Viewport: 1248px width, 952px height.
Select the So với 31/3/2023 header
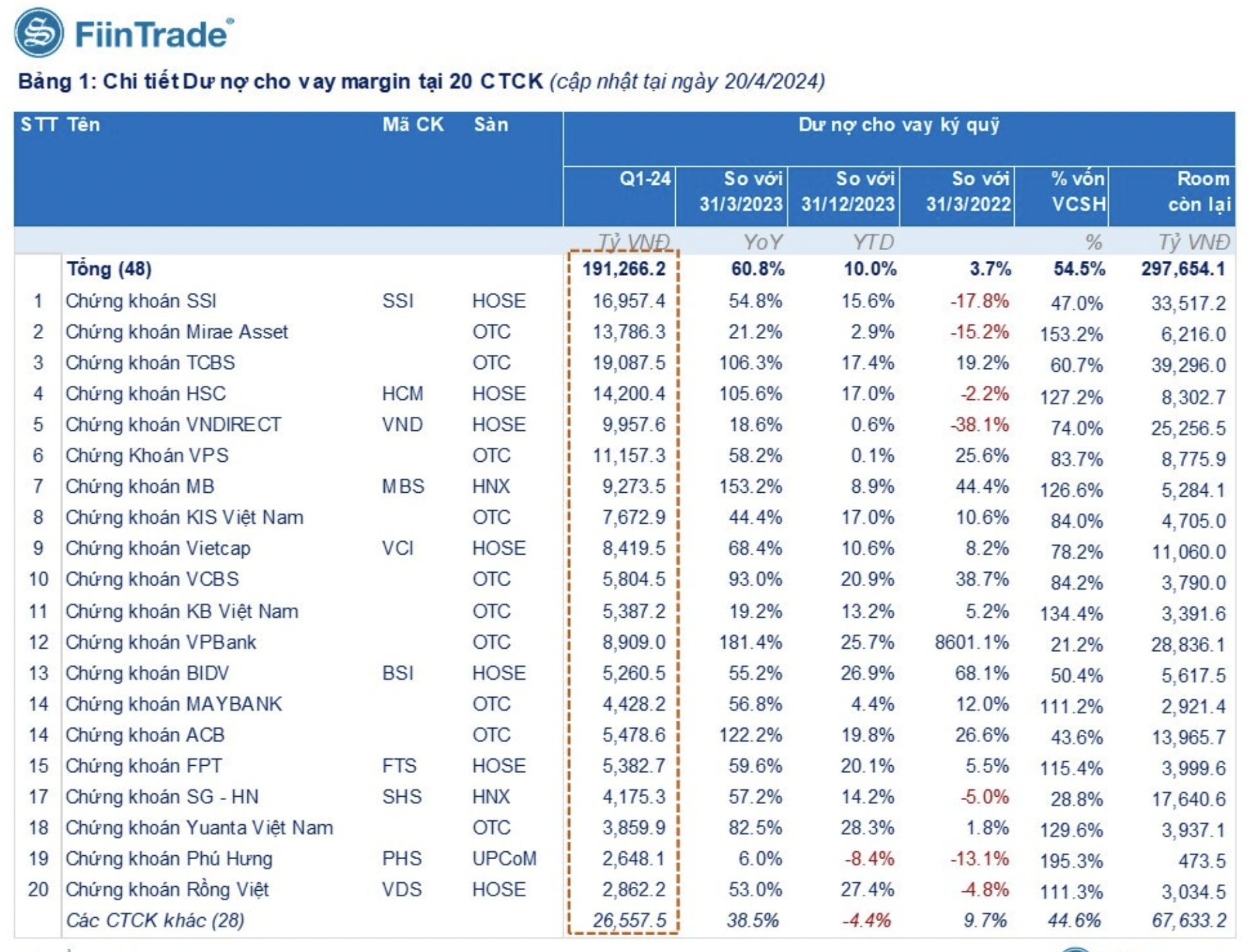741,192
